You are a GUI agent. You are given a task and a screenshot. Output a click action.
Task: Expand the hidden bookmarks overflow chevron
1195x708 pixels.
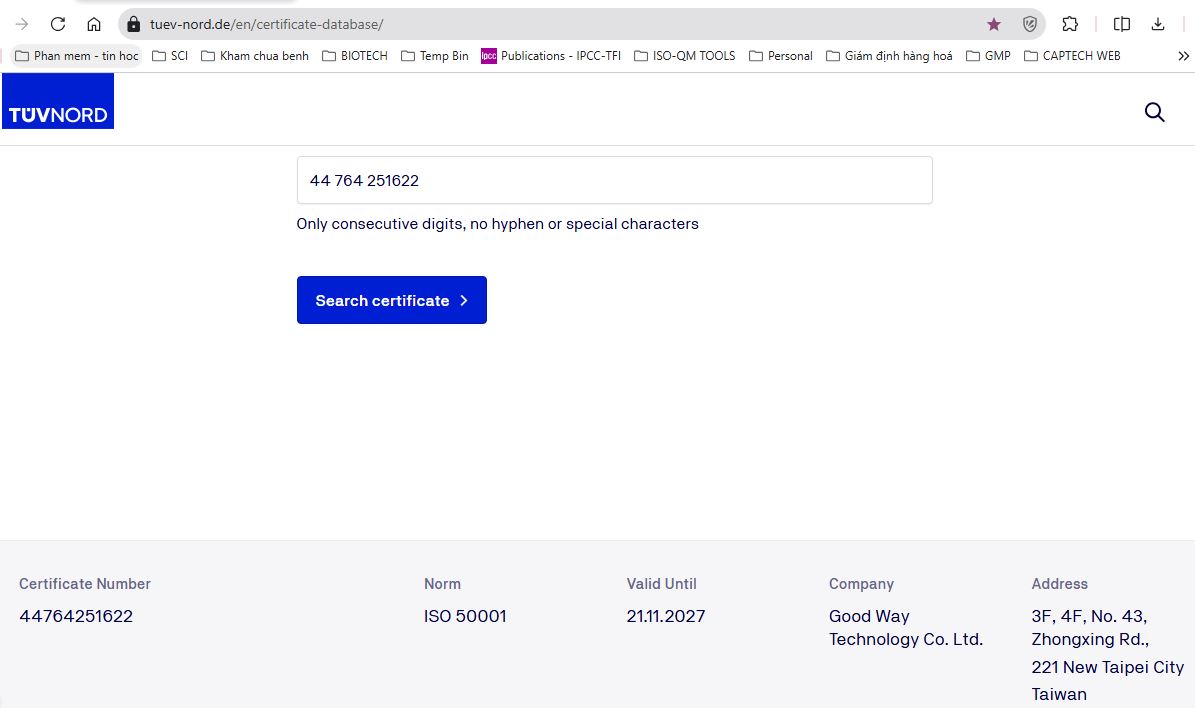click(1183, 56)
